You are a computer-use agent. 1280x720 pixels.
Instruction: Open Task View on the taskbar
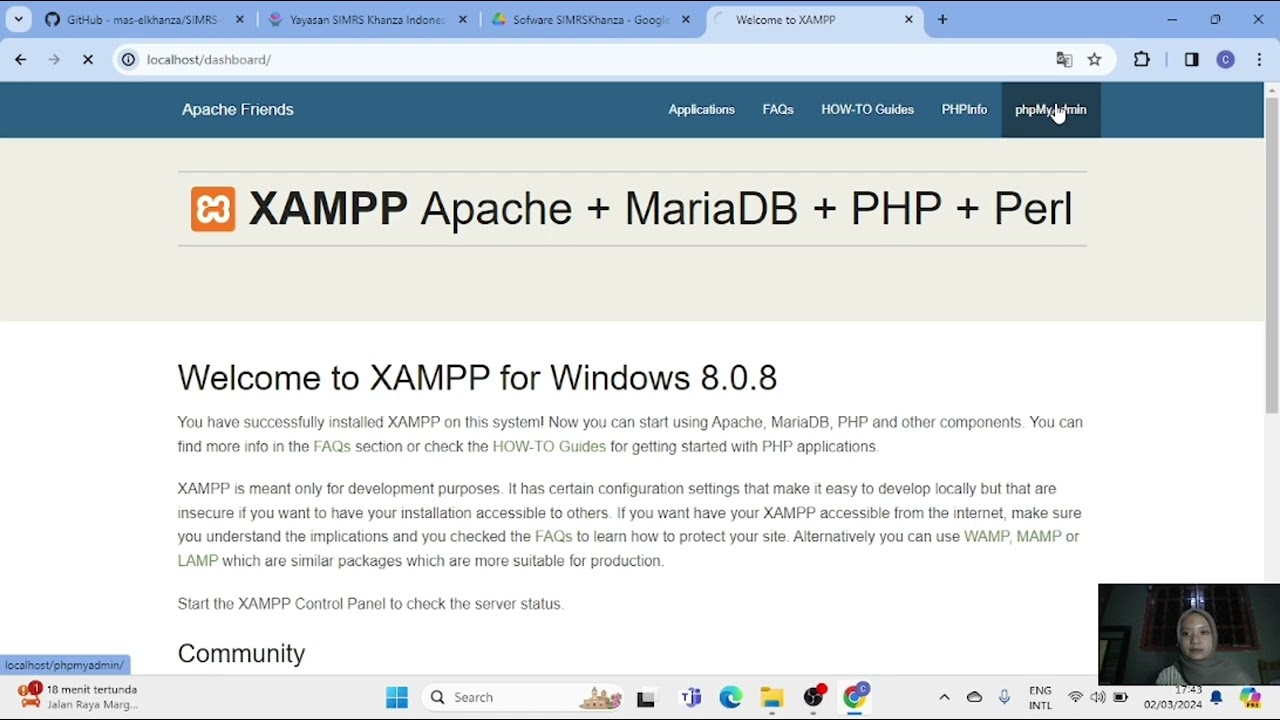pos(646,698)
